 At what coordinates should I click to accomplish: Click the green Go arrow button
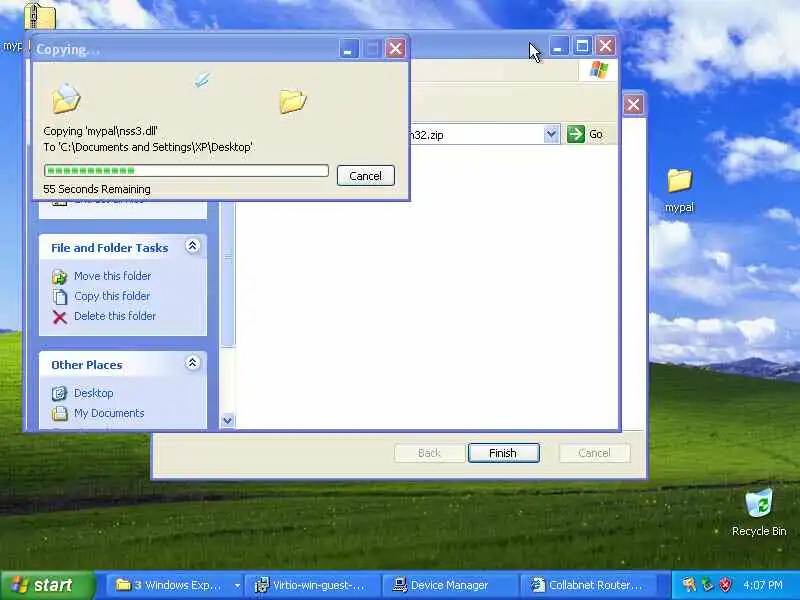pos(576,134)
